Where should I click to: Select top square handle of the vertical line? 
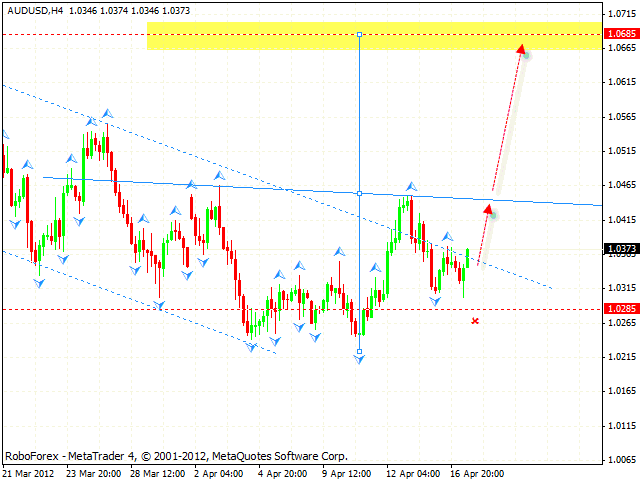359,34
